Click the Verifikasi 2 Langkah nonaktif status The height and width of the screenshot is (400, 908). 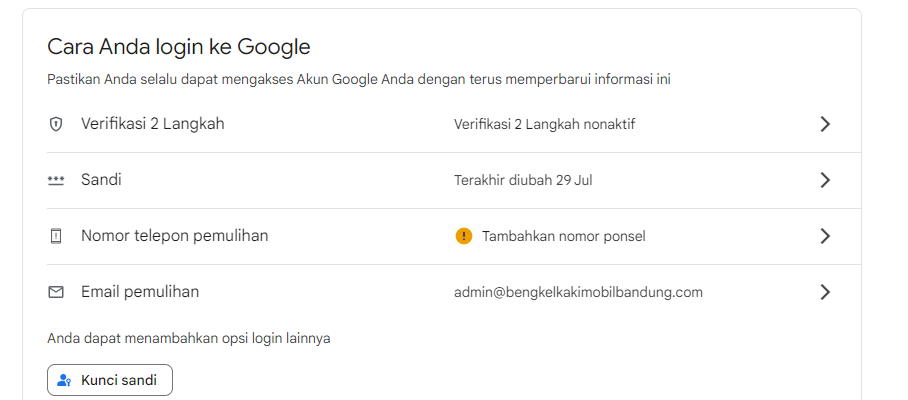click(x=544, y=124)
